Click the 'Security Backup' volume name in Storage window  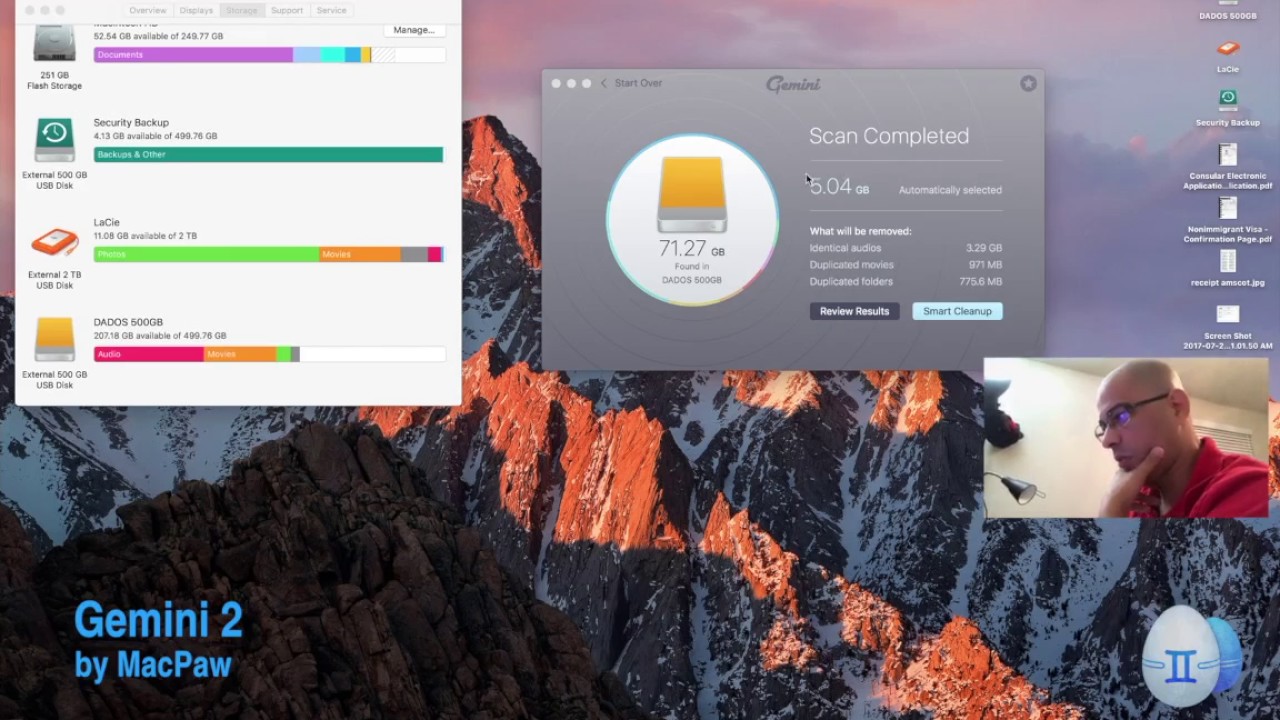tap(131, 122)
